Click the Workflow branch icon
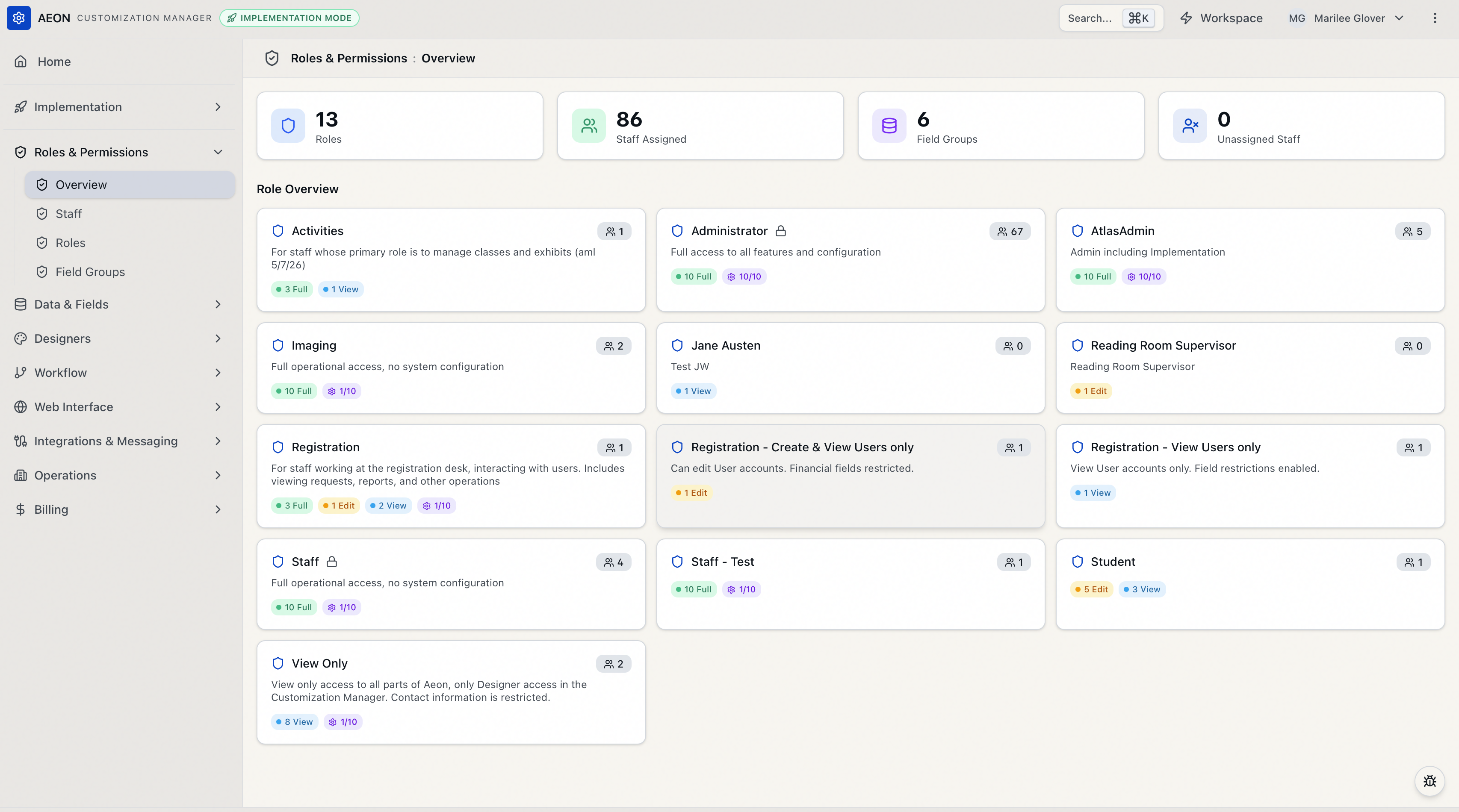Screen dimensions: 1459x812 click(x=21, y=373)
